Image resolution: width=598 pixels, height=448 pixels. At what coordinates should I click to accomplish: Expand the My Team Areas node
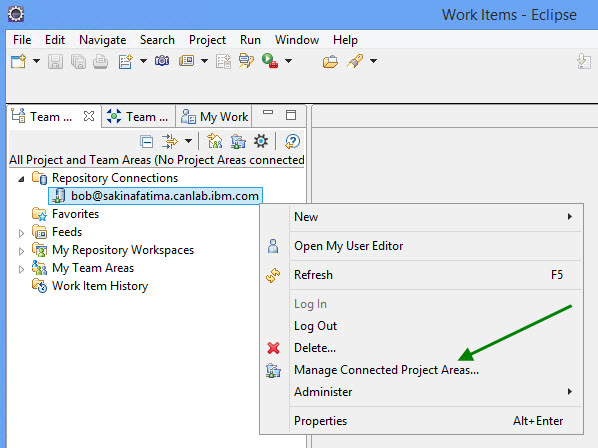(x=21, y=269)
